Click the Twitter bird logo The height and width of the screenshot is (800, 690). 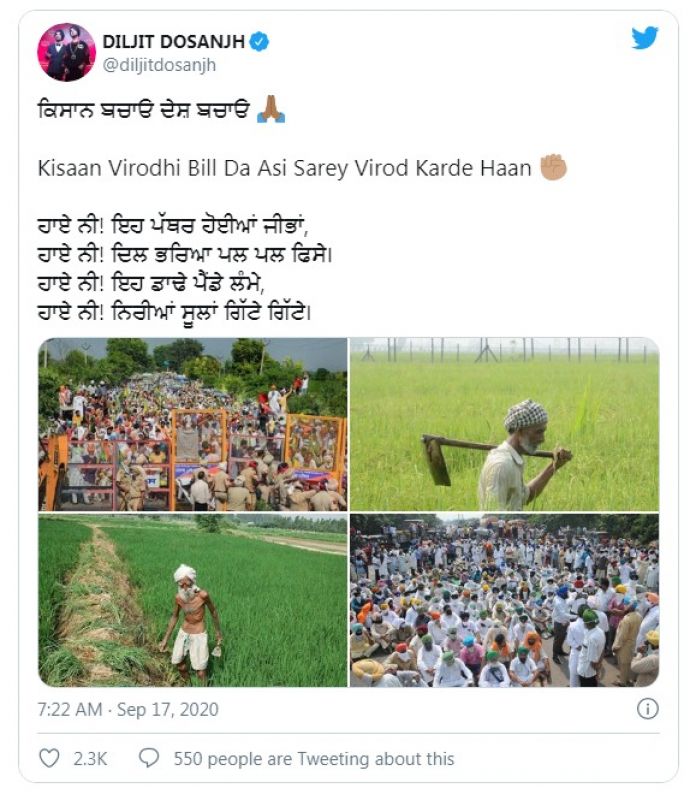pyautogui.click(x=645, y=38)
